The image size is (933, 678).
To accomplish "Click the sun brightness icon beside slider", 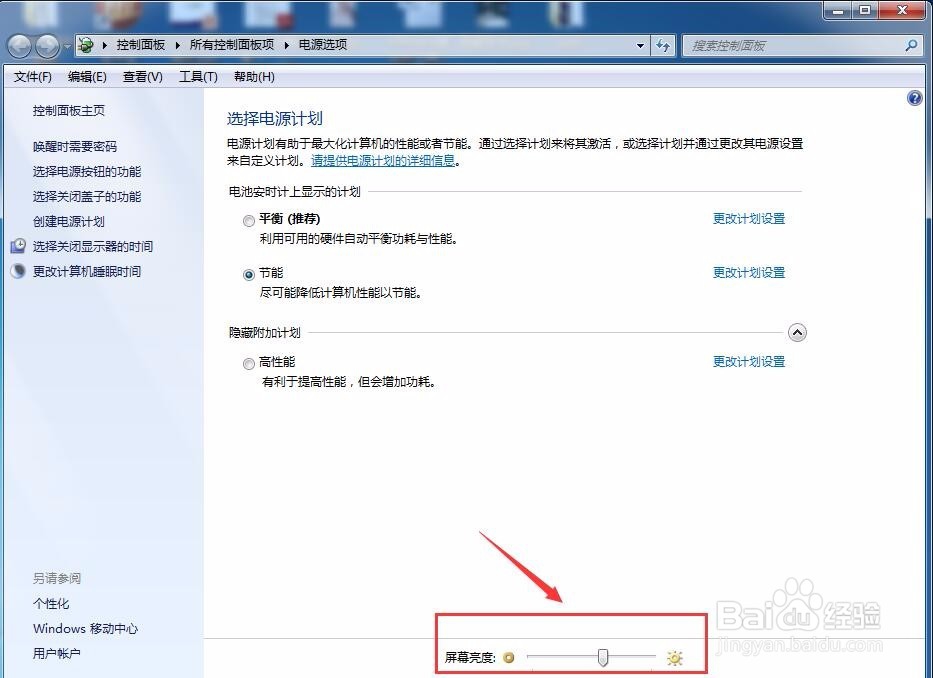I will [x=675, y=657].
